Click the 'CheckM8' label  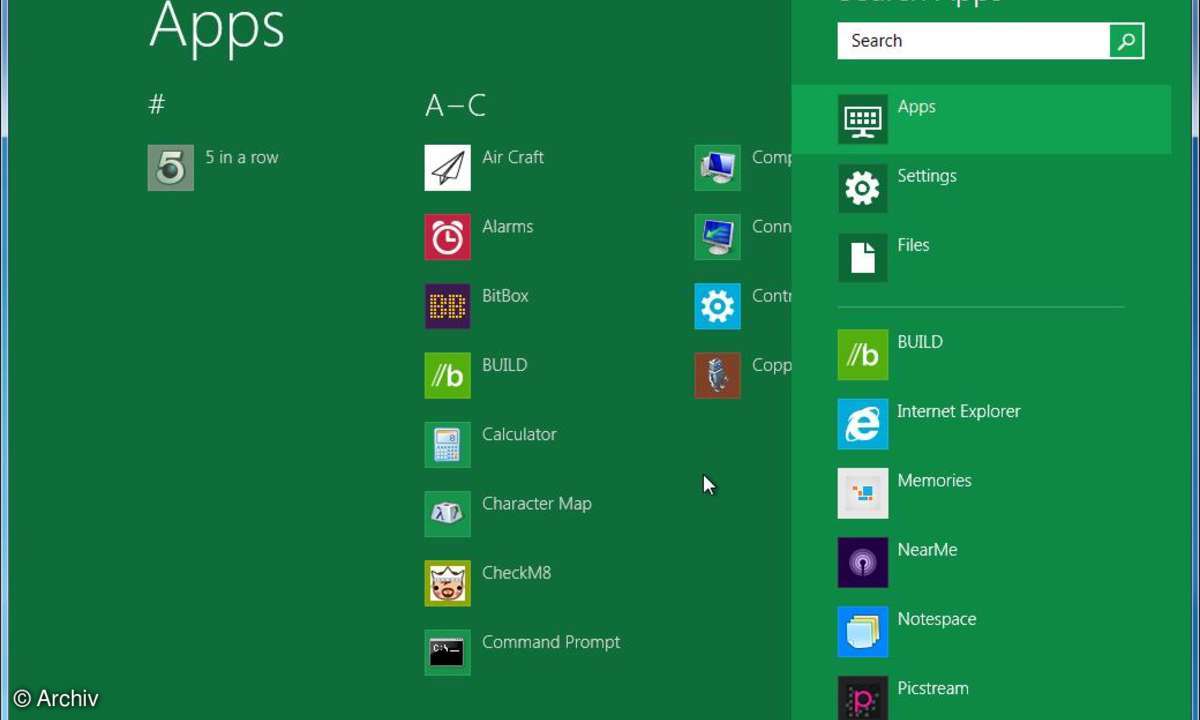point(516,572)
